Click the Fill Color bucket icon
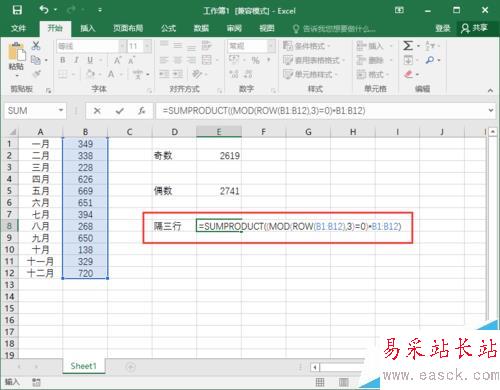 [x=91, y=74]
